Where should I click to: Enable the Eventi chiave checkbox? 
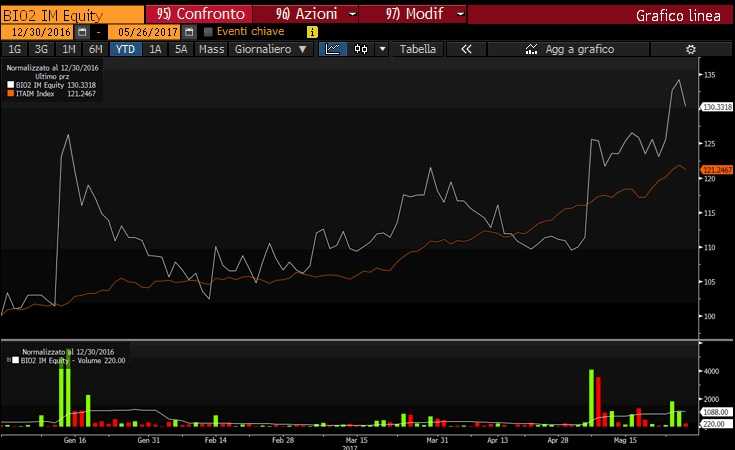point(208,32)
